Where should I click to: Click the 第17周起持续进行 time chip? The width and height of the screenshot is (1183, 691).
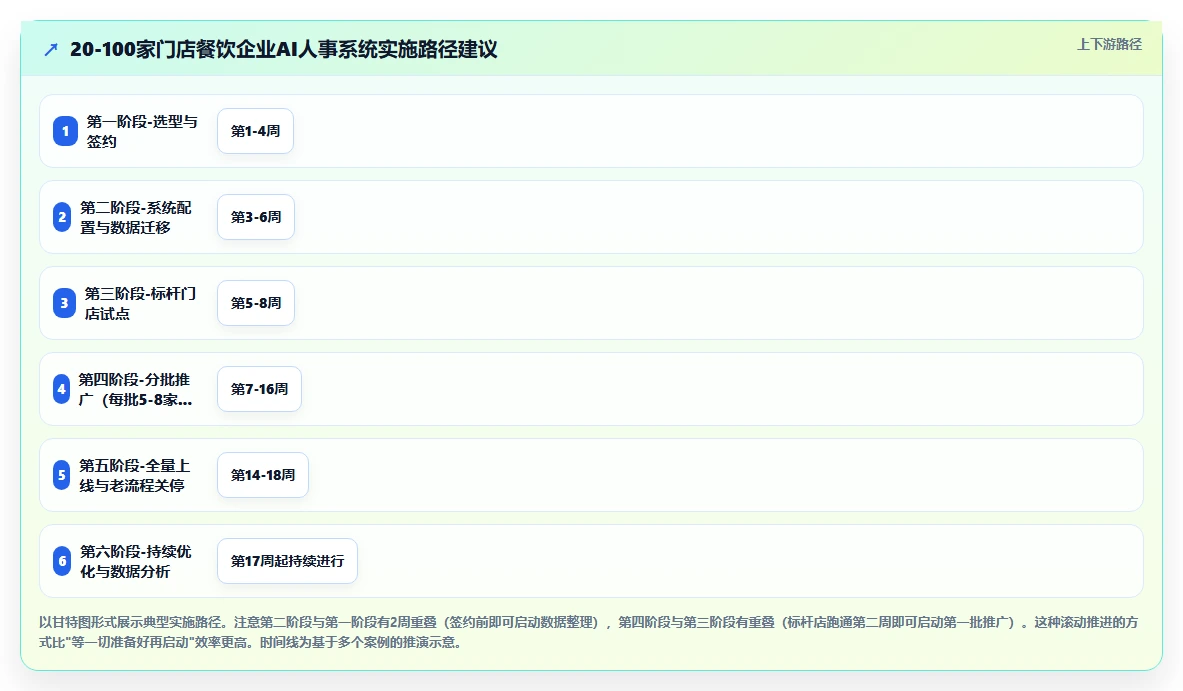[x=287, y=561]
